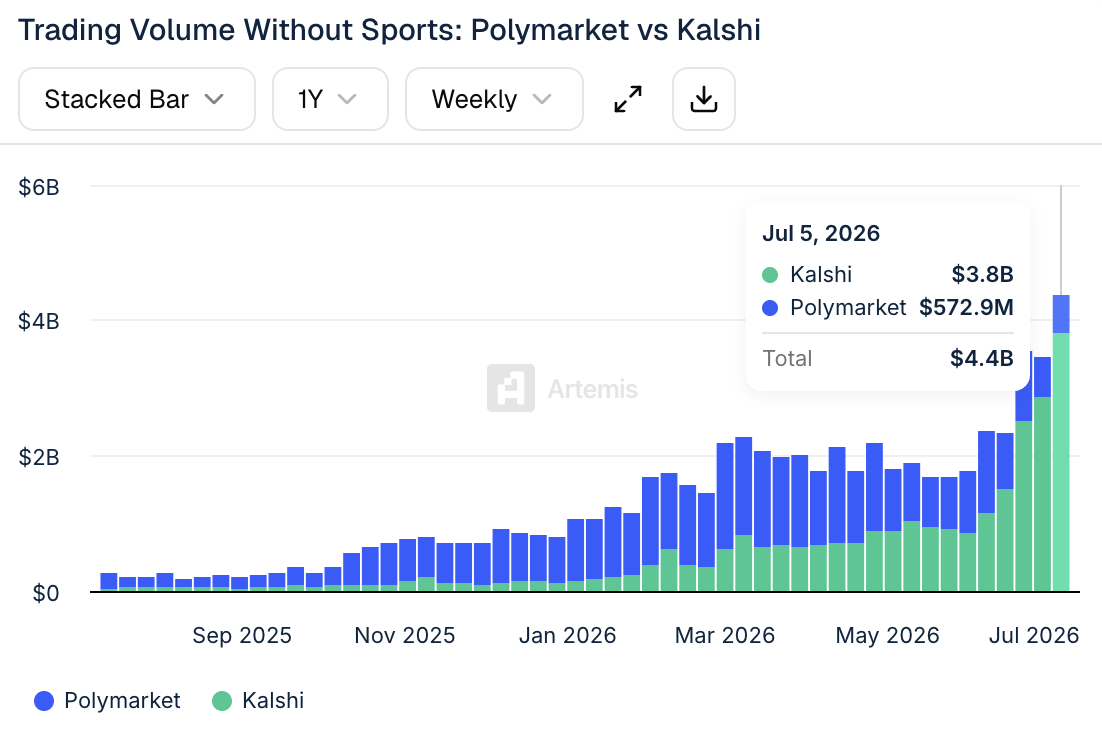Click the tooltip Total value '$4.4B'

[x=982, y=359]
